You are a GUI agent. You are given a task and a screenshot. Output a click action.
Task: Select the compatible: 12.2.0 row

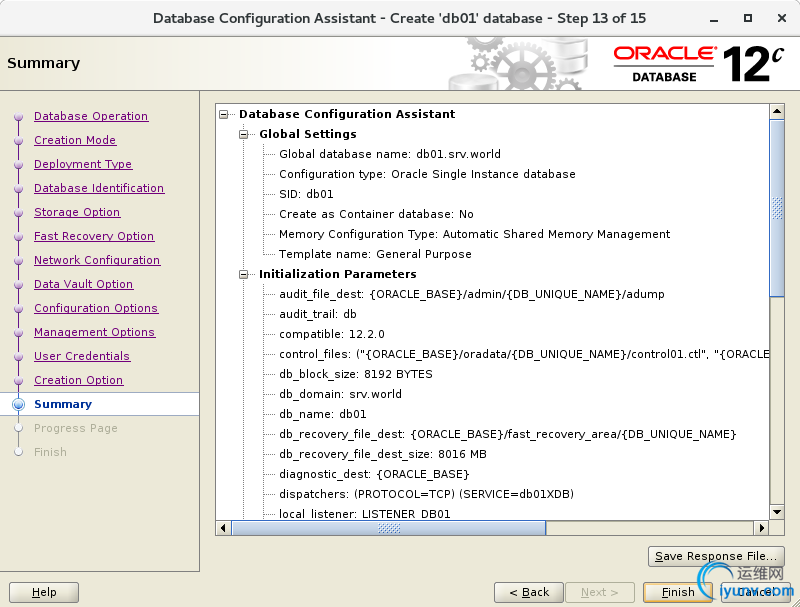coord(332,334)
